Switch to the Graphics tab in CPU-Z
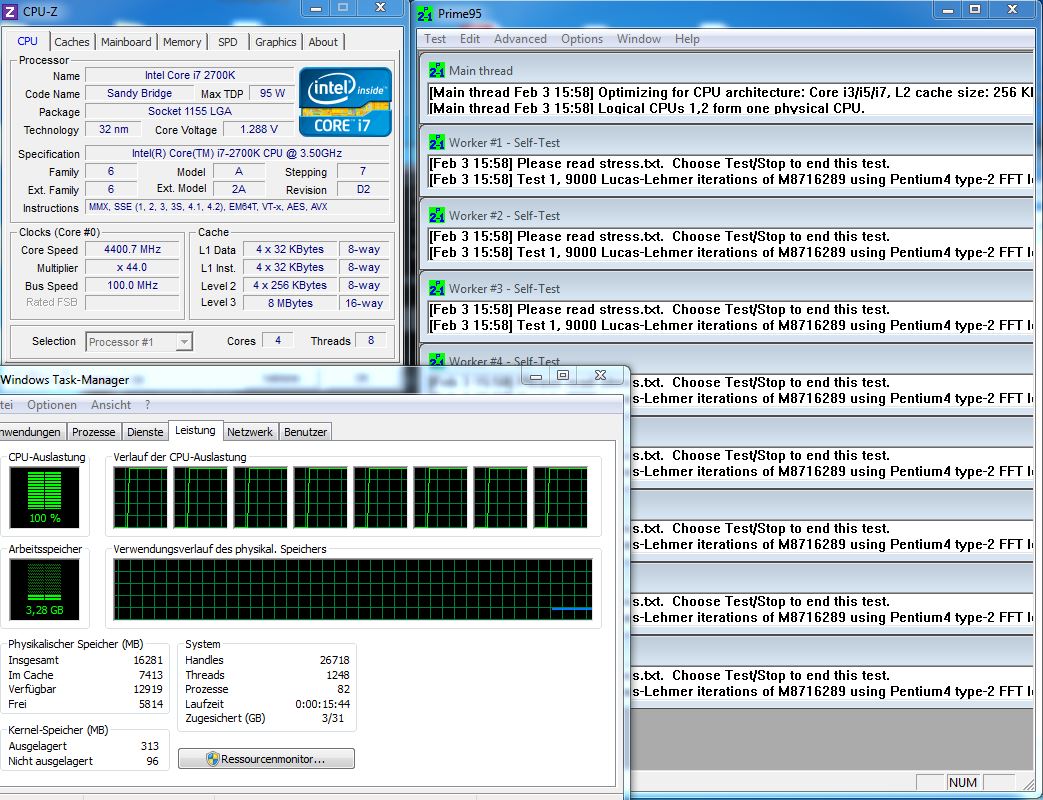Image resolution: width=1043 pixels, height=800 pixels. point(275,42)
